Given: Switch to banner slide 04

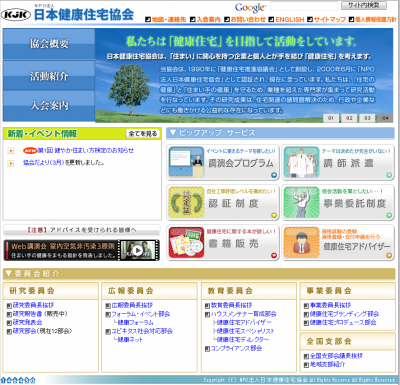Looking at the screenshot, I should click(x=385, y=118).
